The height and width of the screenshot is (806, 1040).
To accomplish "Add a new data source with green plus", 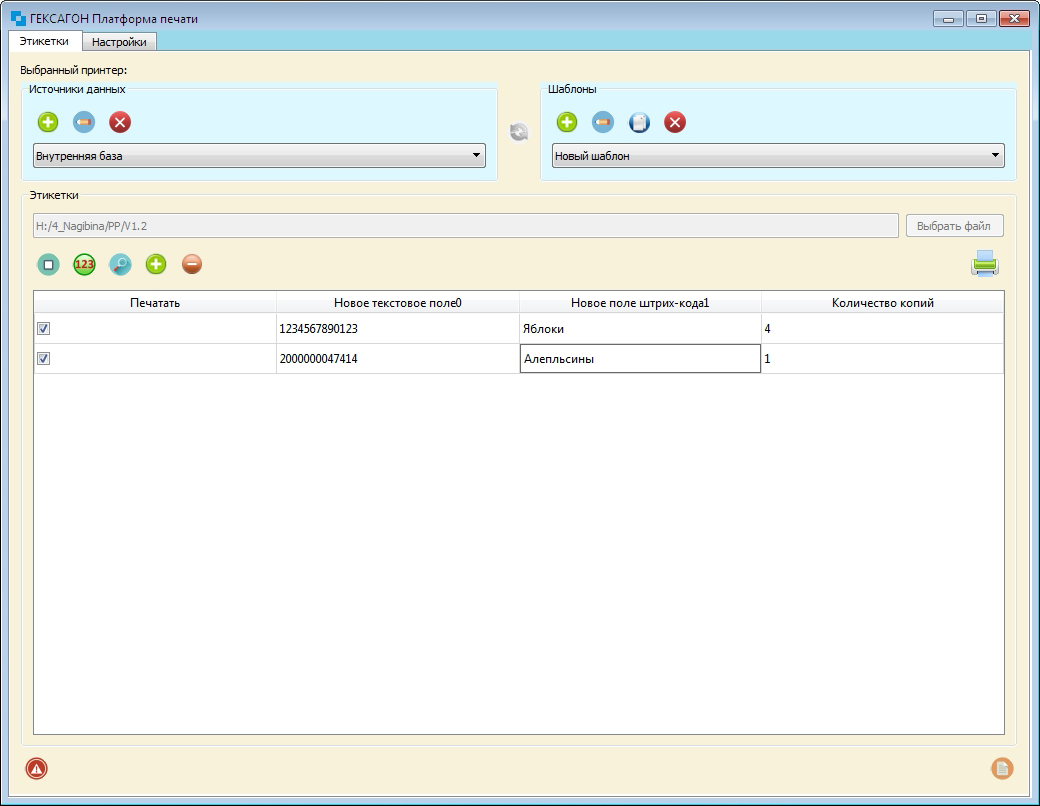I will click(48, 123).
